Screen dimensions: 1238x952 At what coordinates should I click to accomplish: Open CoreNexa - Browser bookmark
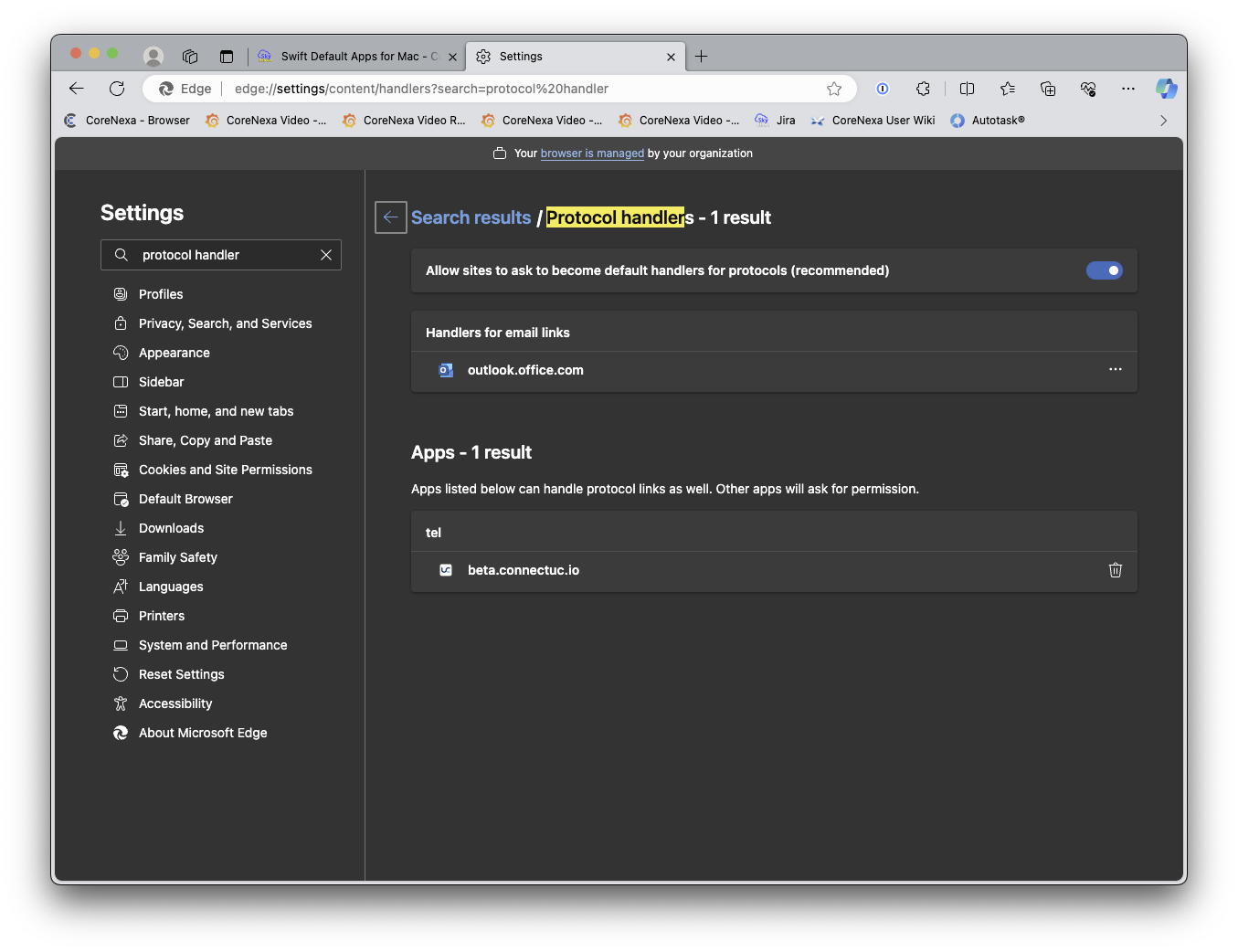pyautogui.click(x=127, y=121)
